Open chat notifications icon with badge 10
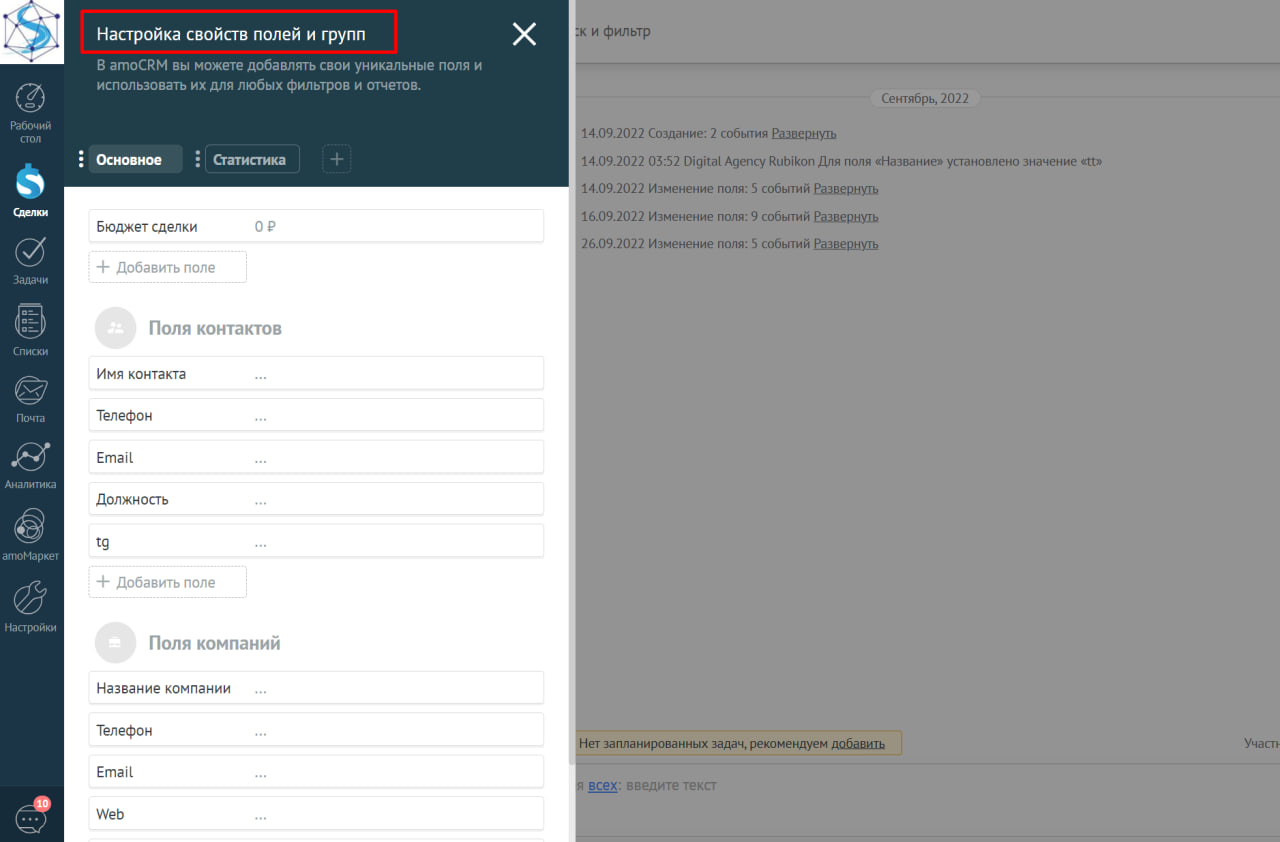Viewport: 1280px width, 842px height. pos(31,817)
